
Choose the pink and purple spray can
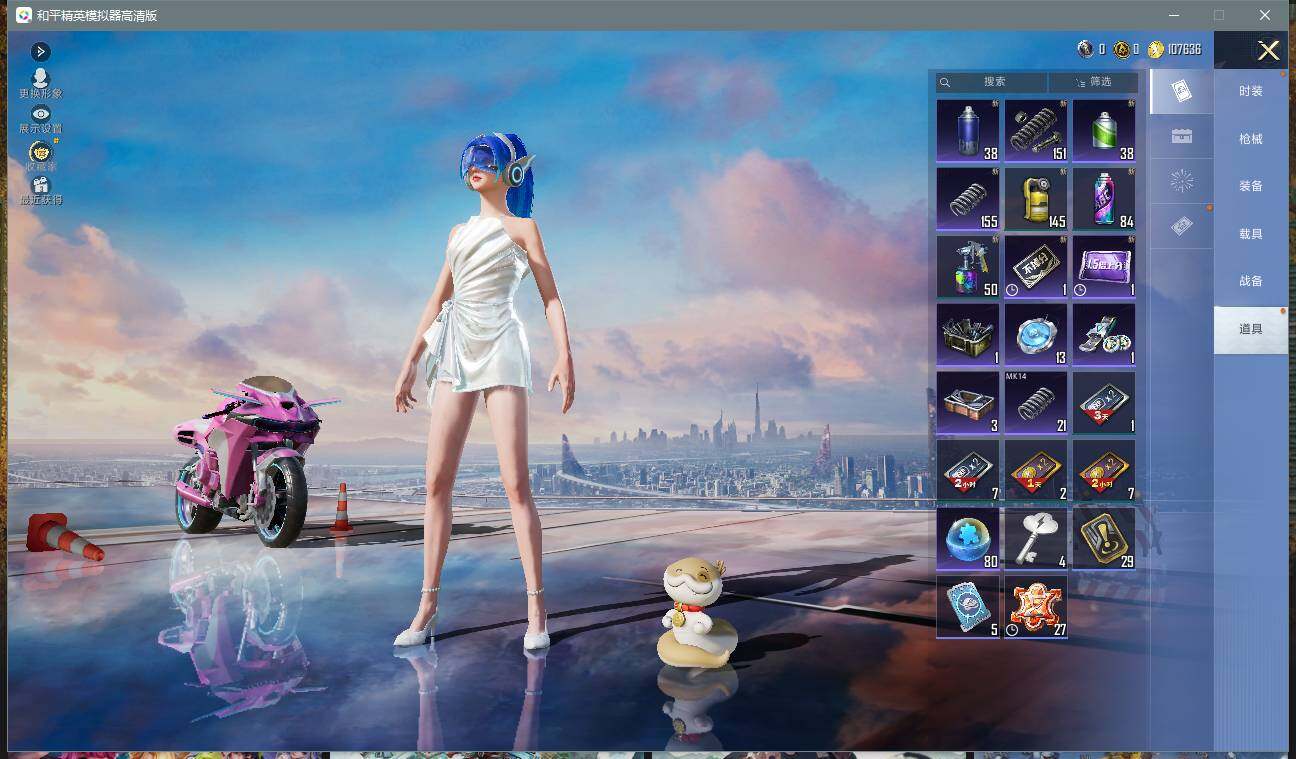click(1104, 198)
